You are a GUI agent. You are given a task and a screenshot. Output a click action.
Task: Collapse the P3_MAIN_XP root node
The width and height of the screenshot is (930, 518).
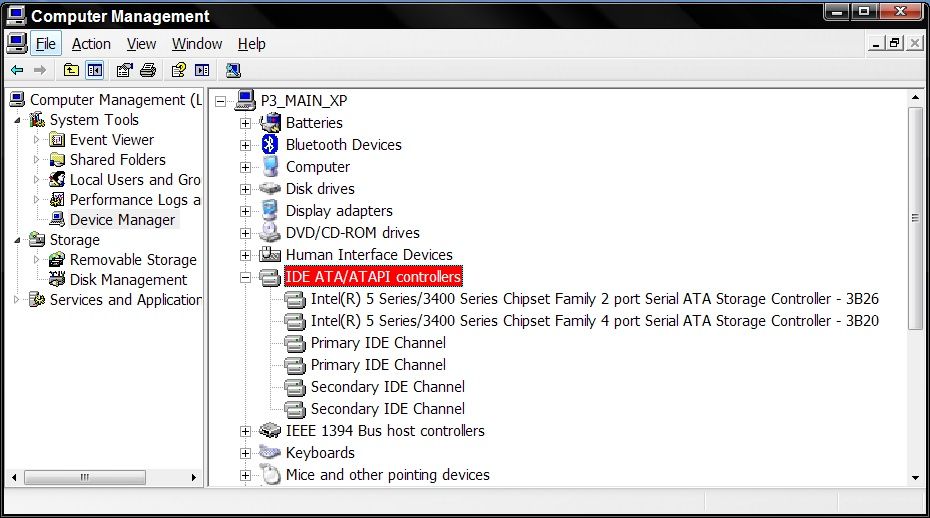221,101
